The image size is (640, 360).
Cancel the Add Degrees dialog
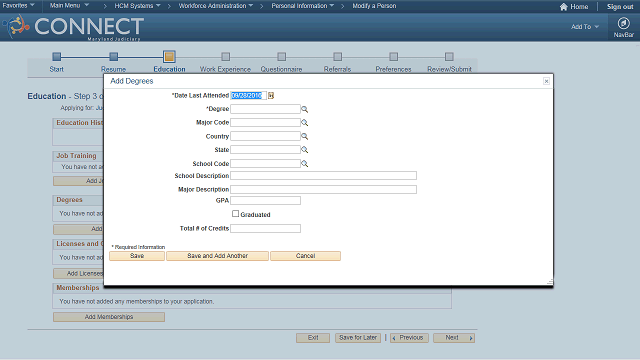coord(305,256)
